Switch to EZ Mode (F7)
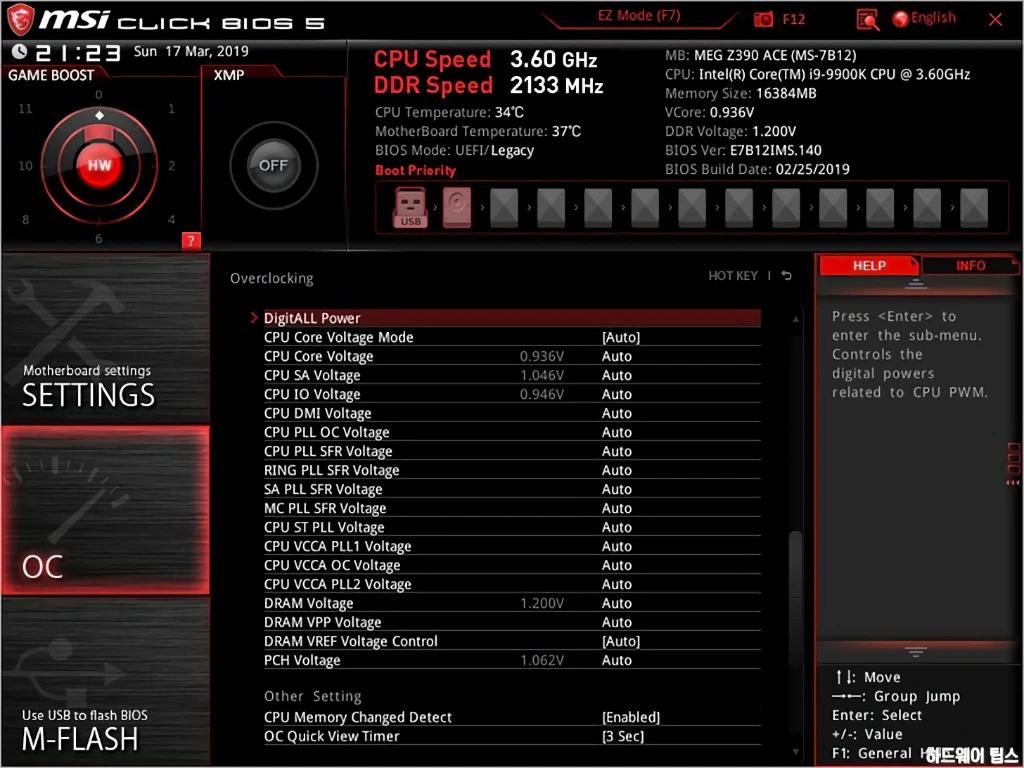Viewport: 1024px width, 768px height. click(639, 16)
